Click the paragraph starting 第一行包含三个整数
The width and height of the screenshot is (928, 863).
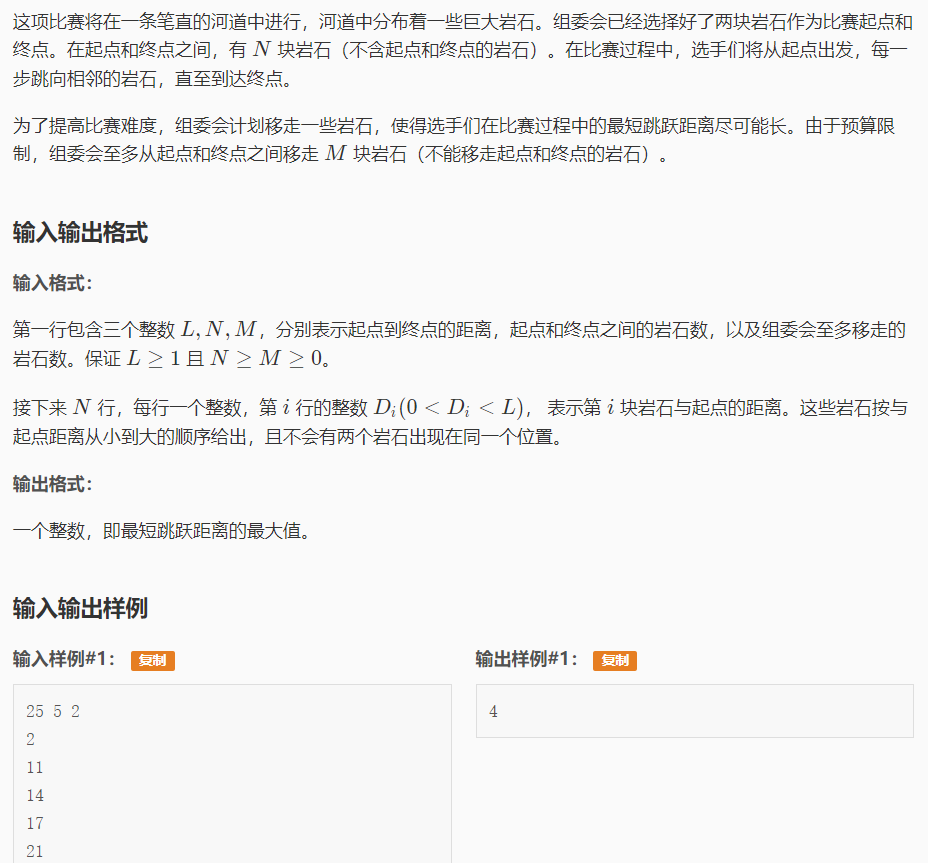[459, 343]
